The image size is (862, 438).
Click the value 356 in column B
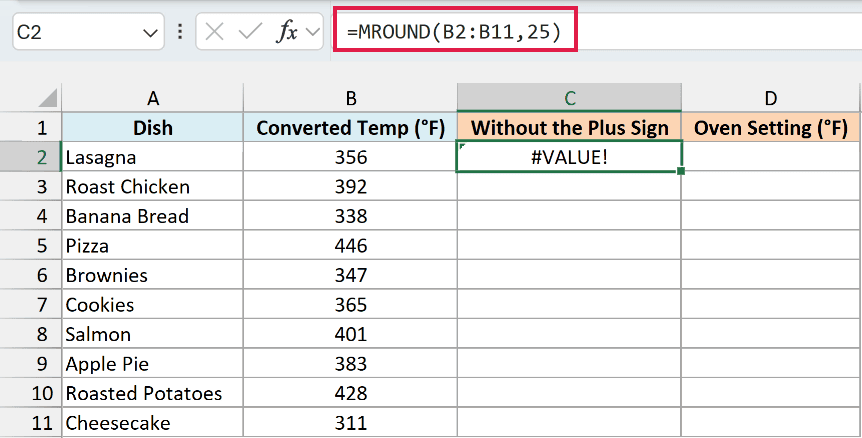(350, 157)
